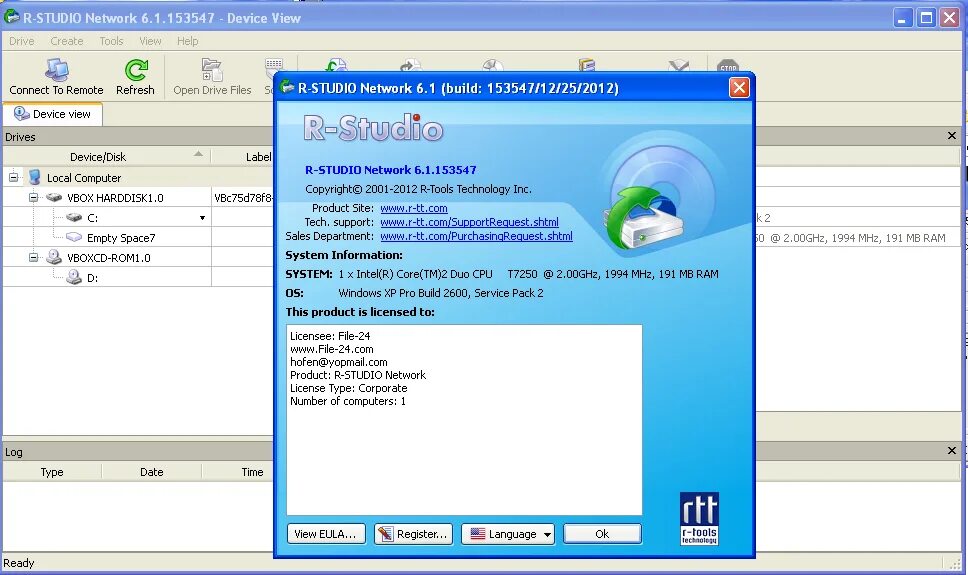Image resolution: width=968 pixels, height=575 pixels.
Task: Select the C: partition row
Action: pos(93,218)
